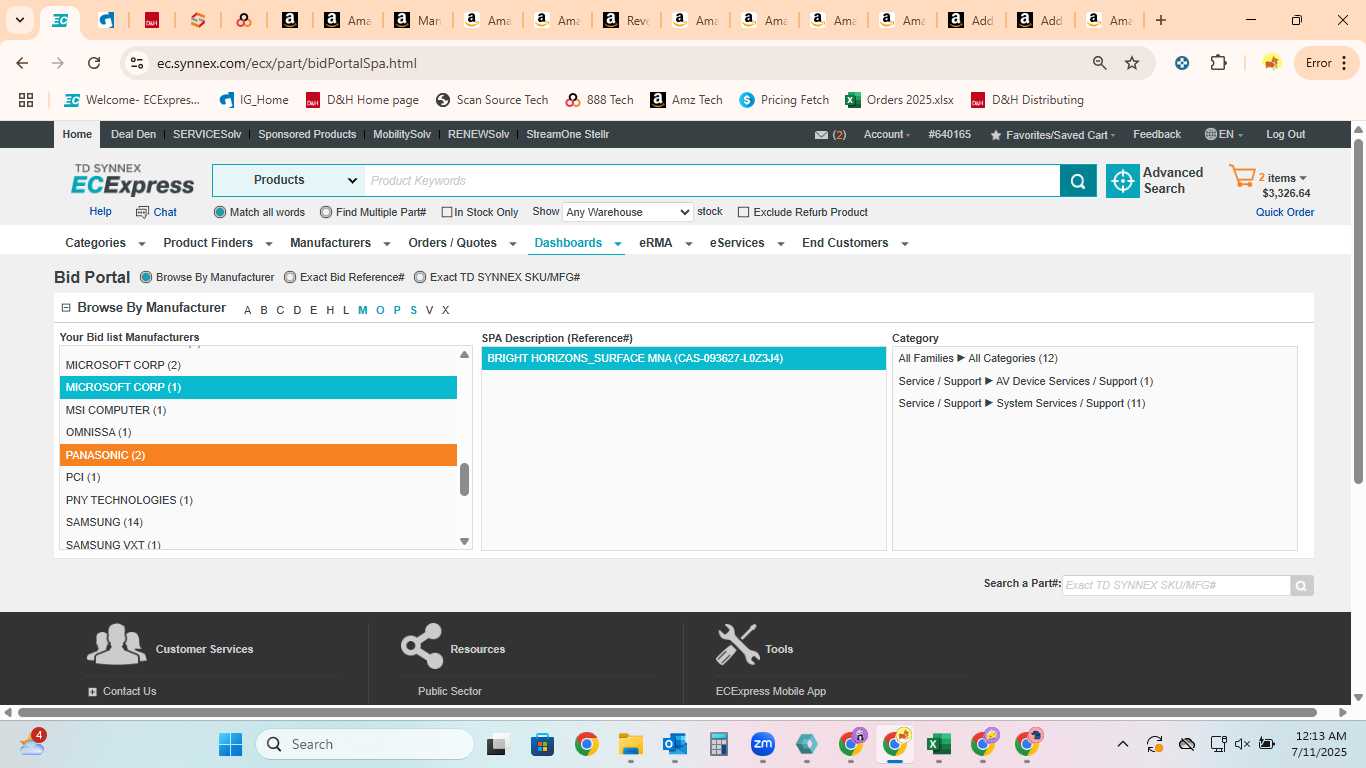Screen dimensions: 1366x768
Task: Open the Deal Den tab
Action: click(133, 135)
